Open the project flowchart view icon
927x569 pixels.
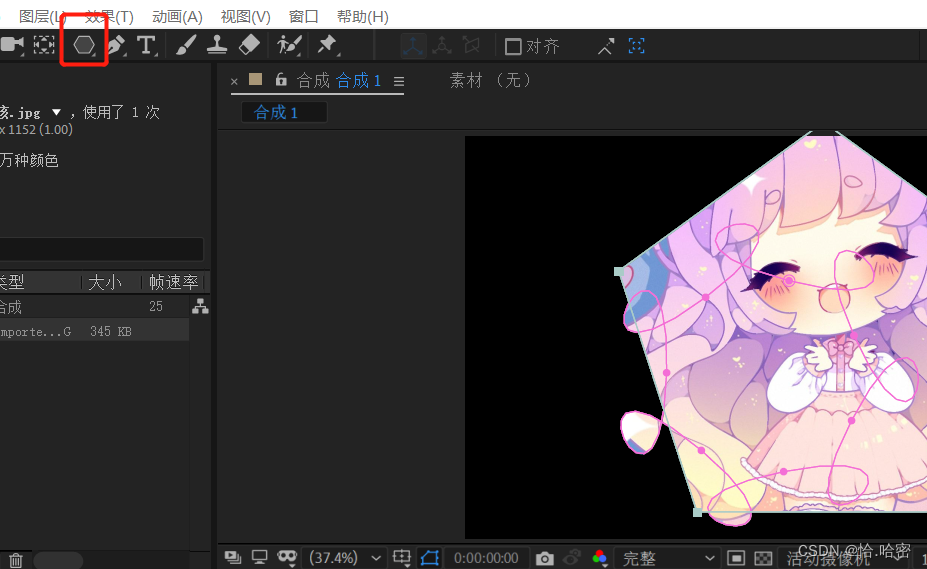tap(200, 306)
